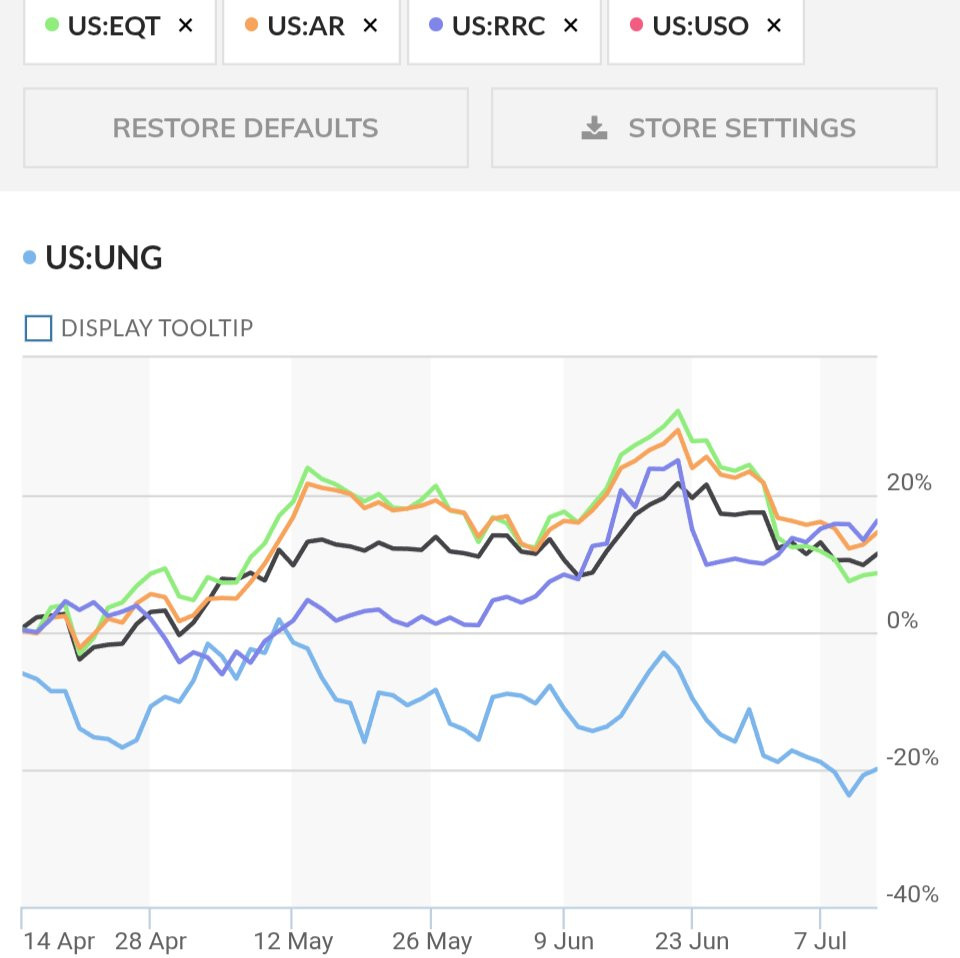The image size is (960, 958).
Task: Click the US:EQT ticker label
Action: [x=114, y=26]
